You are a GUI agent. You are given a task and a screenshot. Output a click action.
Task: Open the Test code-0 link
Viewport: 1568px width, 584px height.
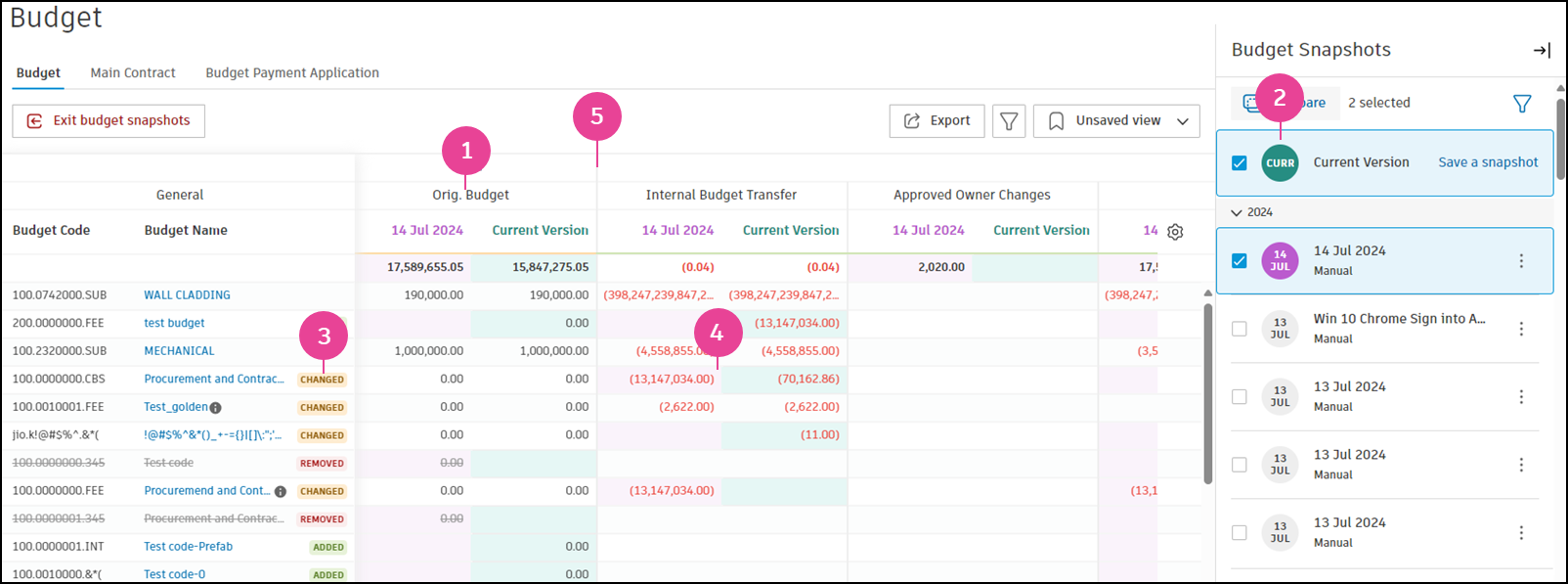click(x=174, y=575)
